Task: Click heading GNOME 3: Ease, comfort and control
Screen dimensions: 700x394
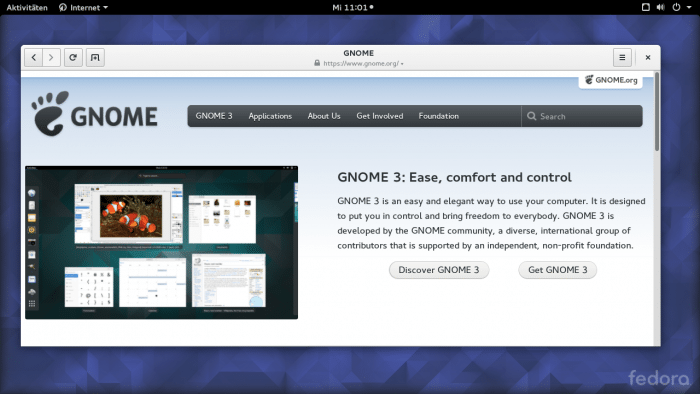Action: coord(454,177)
